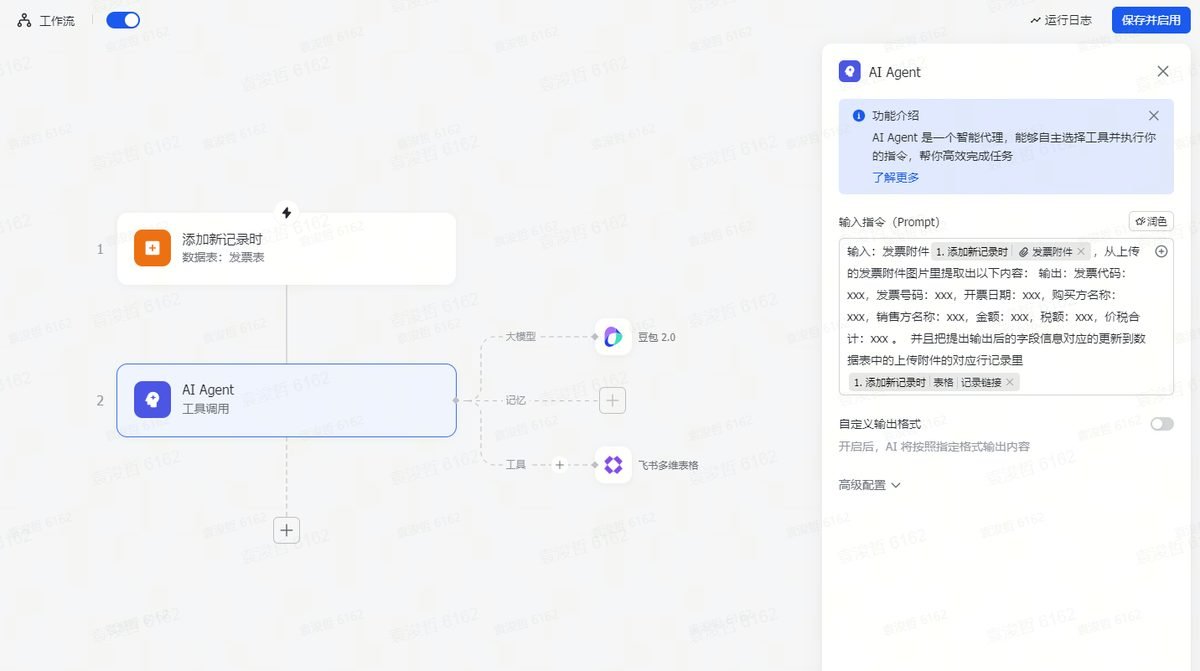This screenshot has width=1200, height=671.
Task: Click the 大模型 branch label
Action: coord(521,337)
